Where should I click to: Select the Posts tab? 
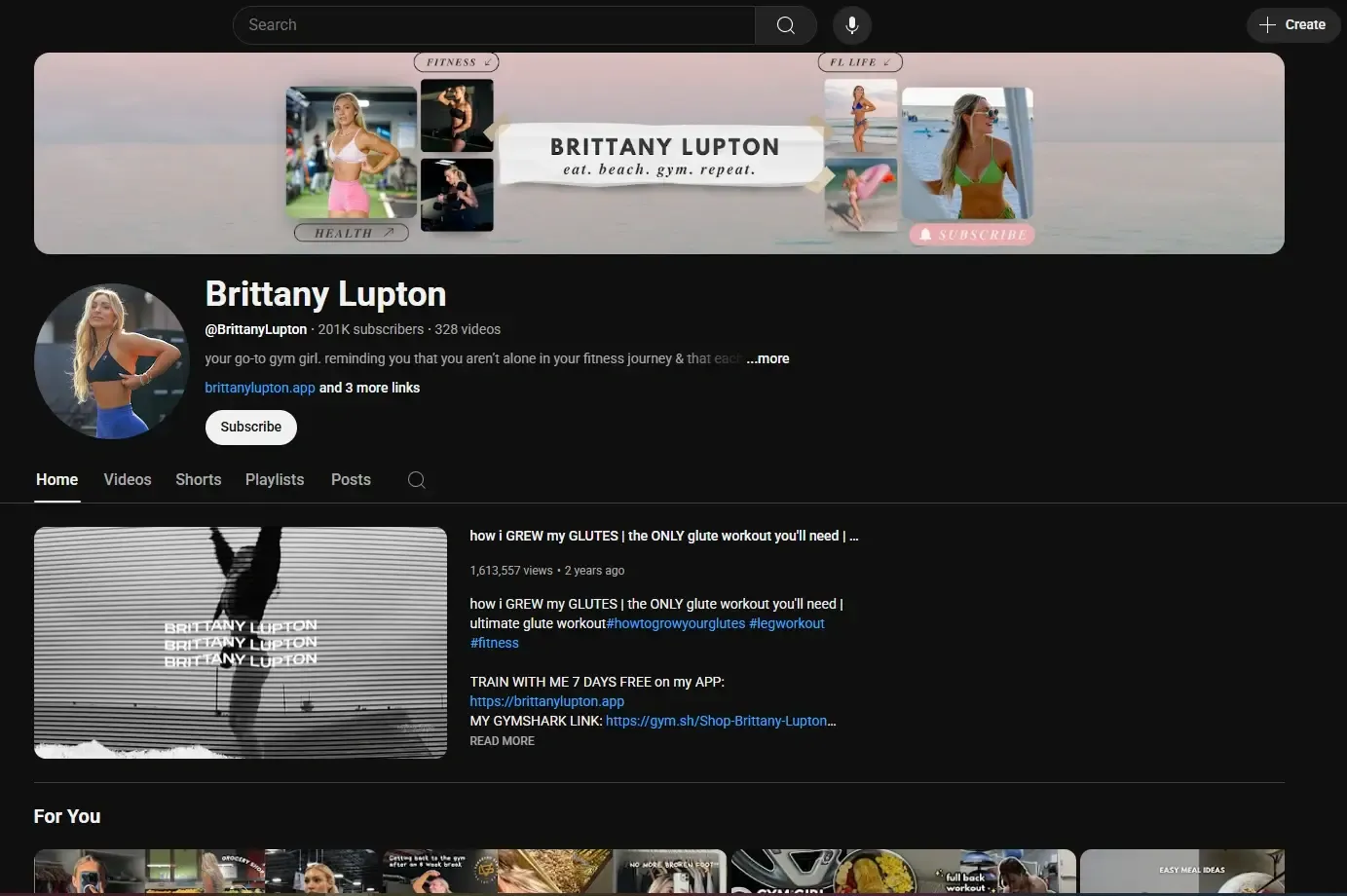coord(351,480)
